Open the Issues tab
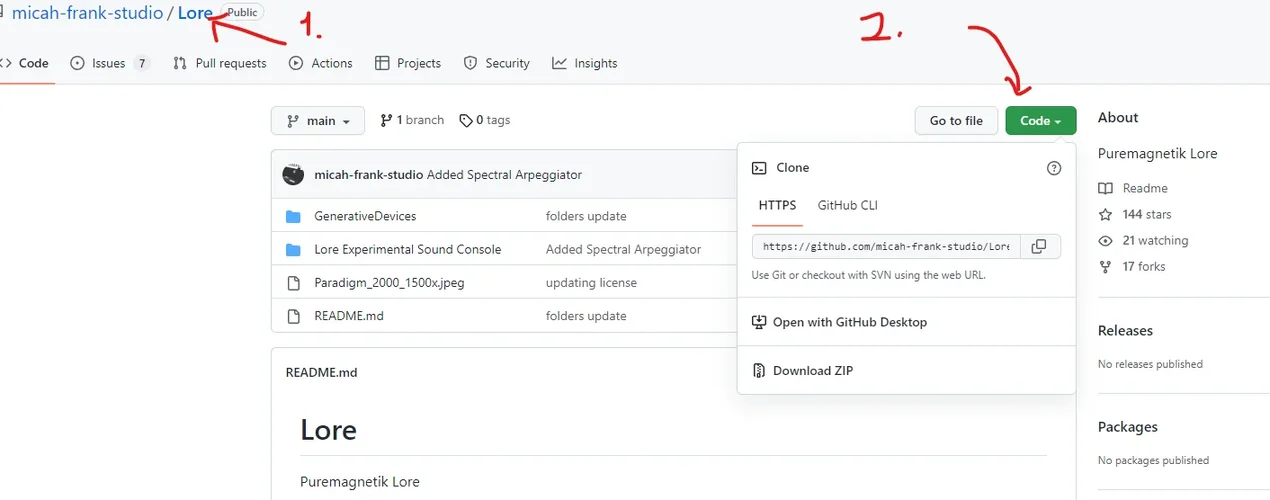Image resolution: width=1270 pixels, height=500 pixels. click(110, 63)
